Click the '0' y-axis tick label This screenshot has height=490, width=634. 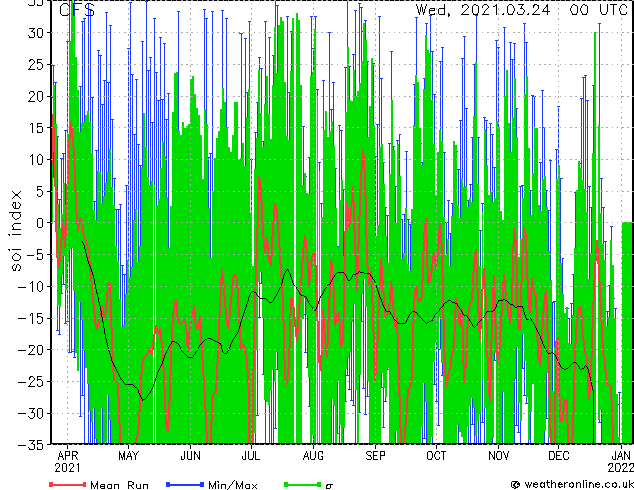click(40, 223)
